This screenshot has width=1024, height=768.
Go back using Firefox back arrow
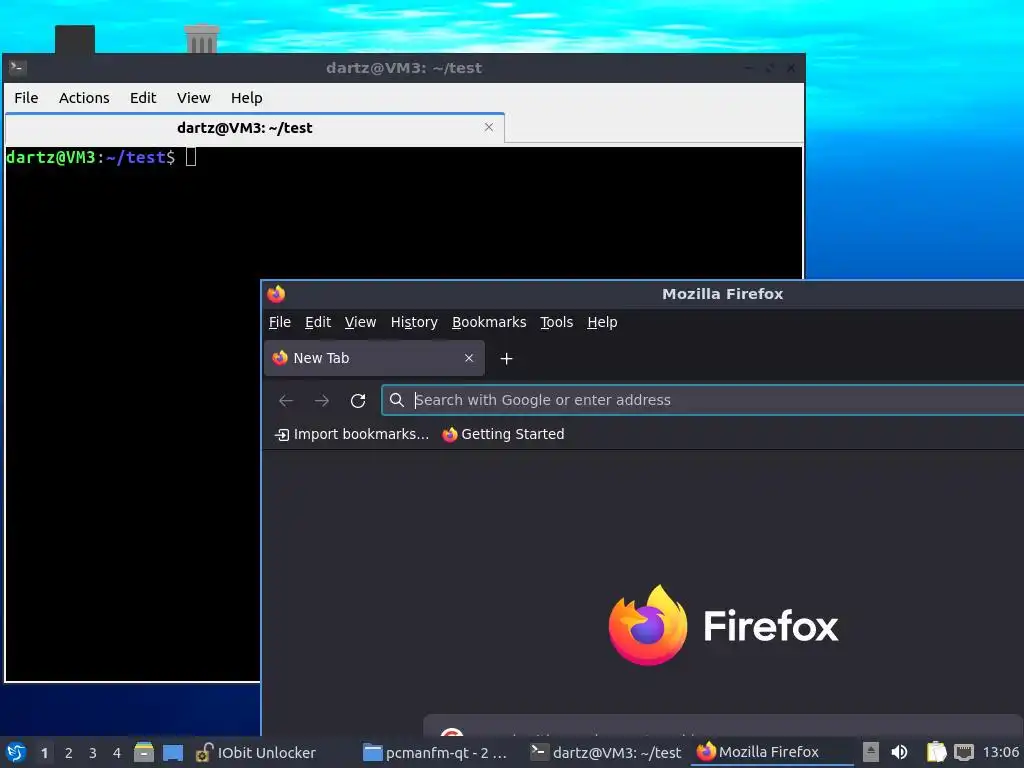(x=286, y=400)
